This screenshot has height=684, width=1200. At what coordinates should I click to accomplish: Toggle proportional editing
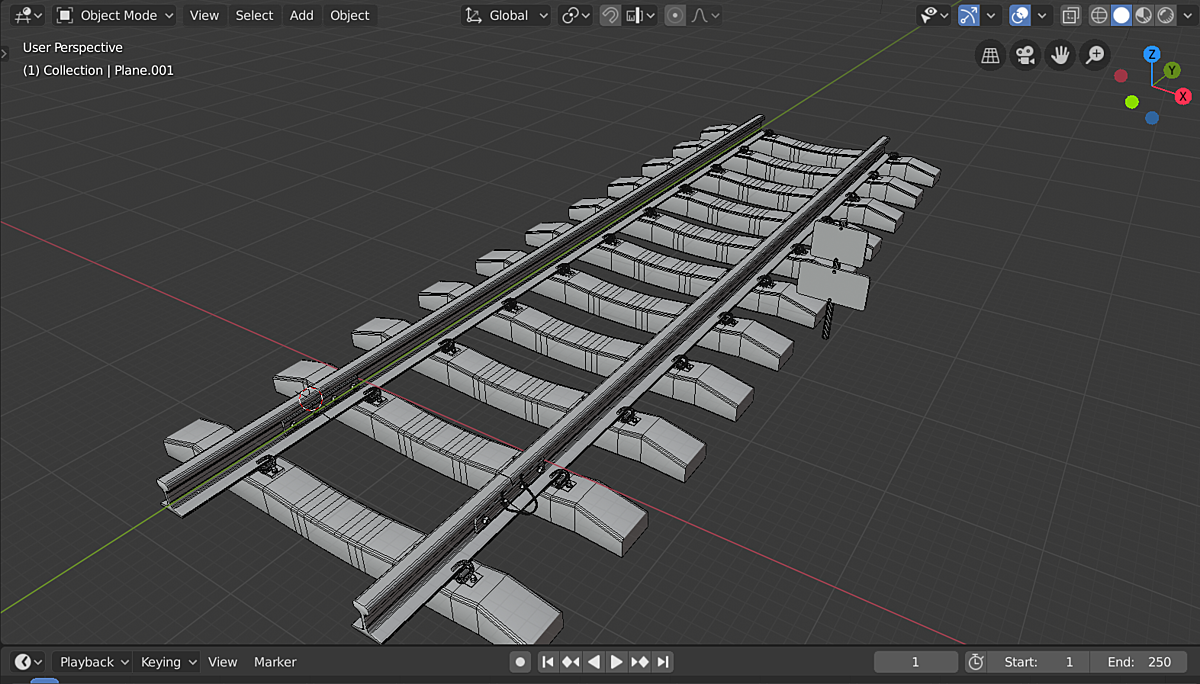pyautogui.click(x=676, y=15)
